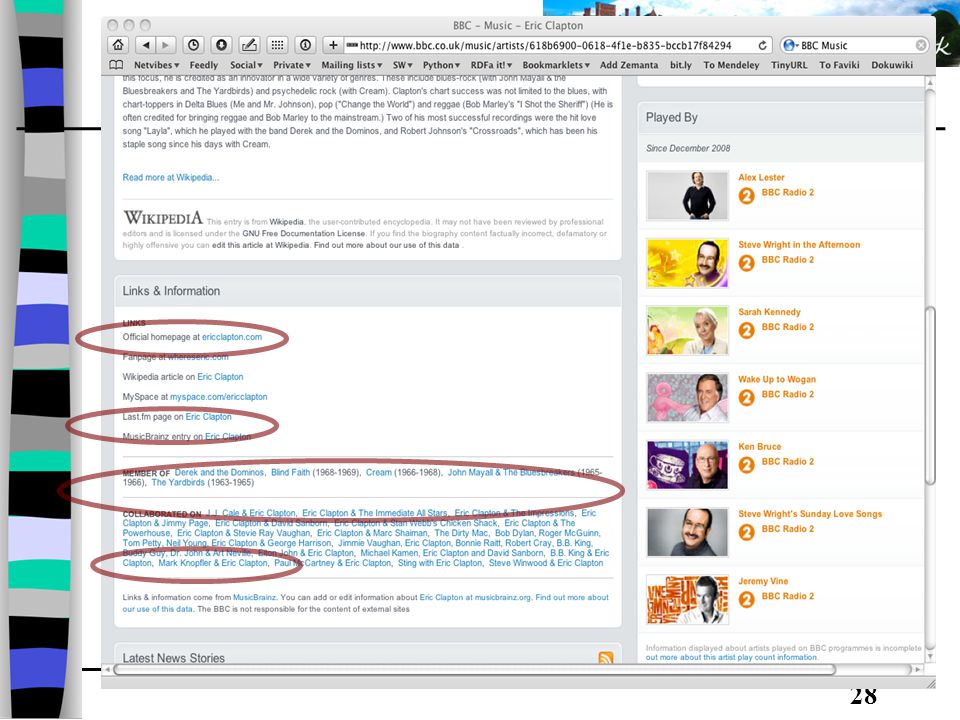
Task: Go forward with the right arrow button
Action: 165,45
